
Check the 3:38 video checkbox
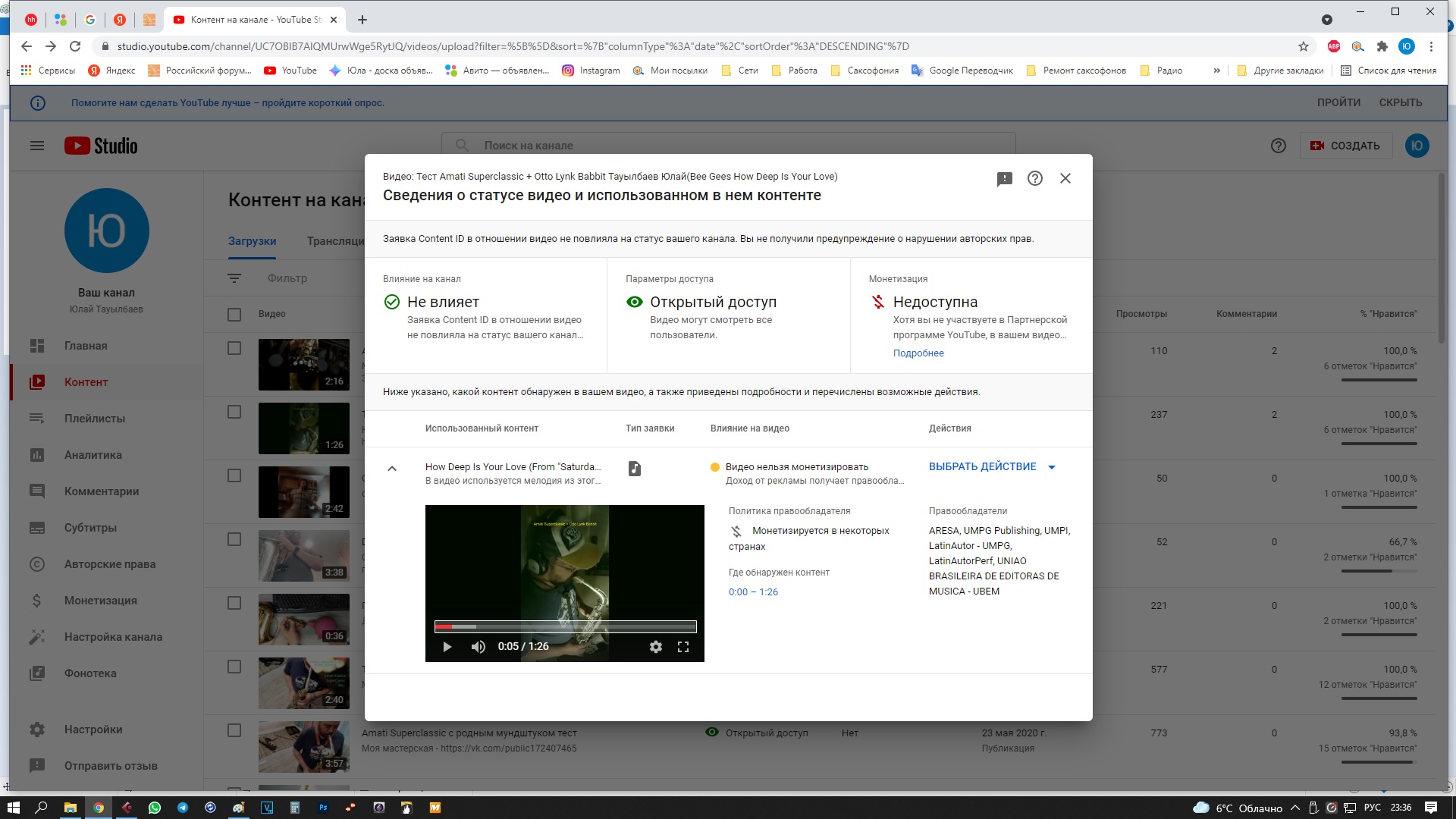click(x=234, y=539)
